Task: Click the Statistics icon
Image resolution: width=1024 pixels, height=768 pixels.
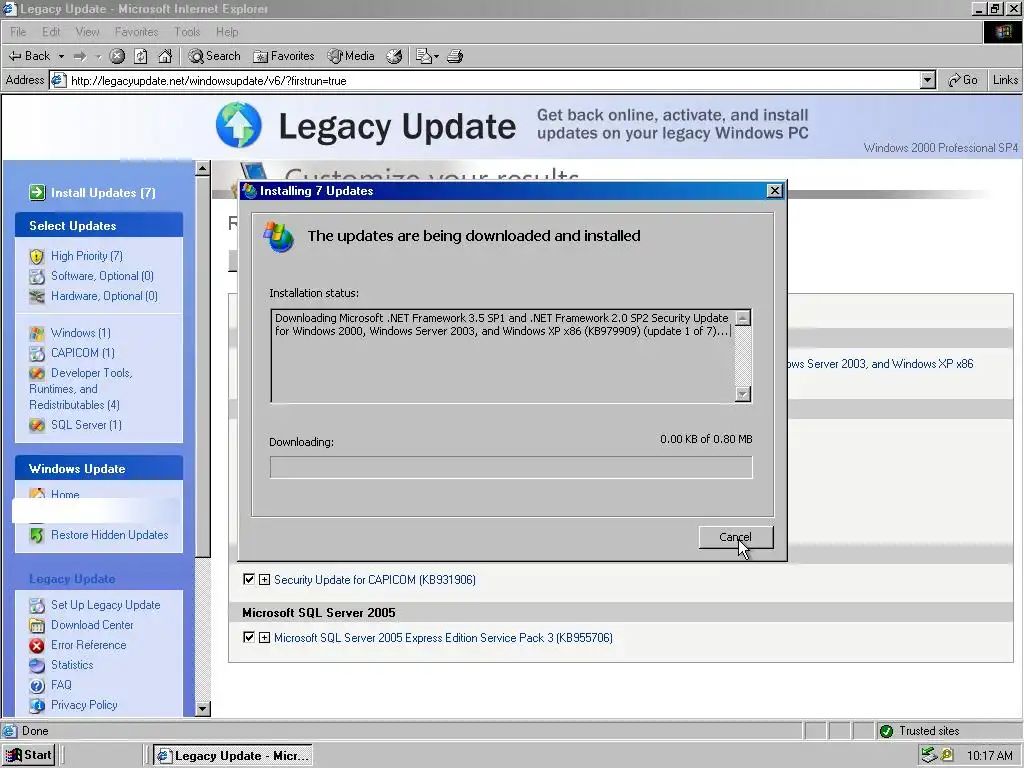Action: (x=37, y=665)
